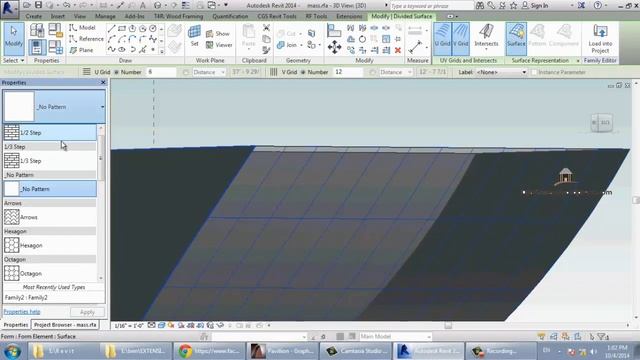Open the V Grid Distance dropdown
The width and height of the screenshot is (640, 360).
pos(409,72)
